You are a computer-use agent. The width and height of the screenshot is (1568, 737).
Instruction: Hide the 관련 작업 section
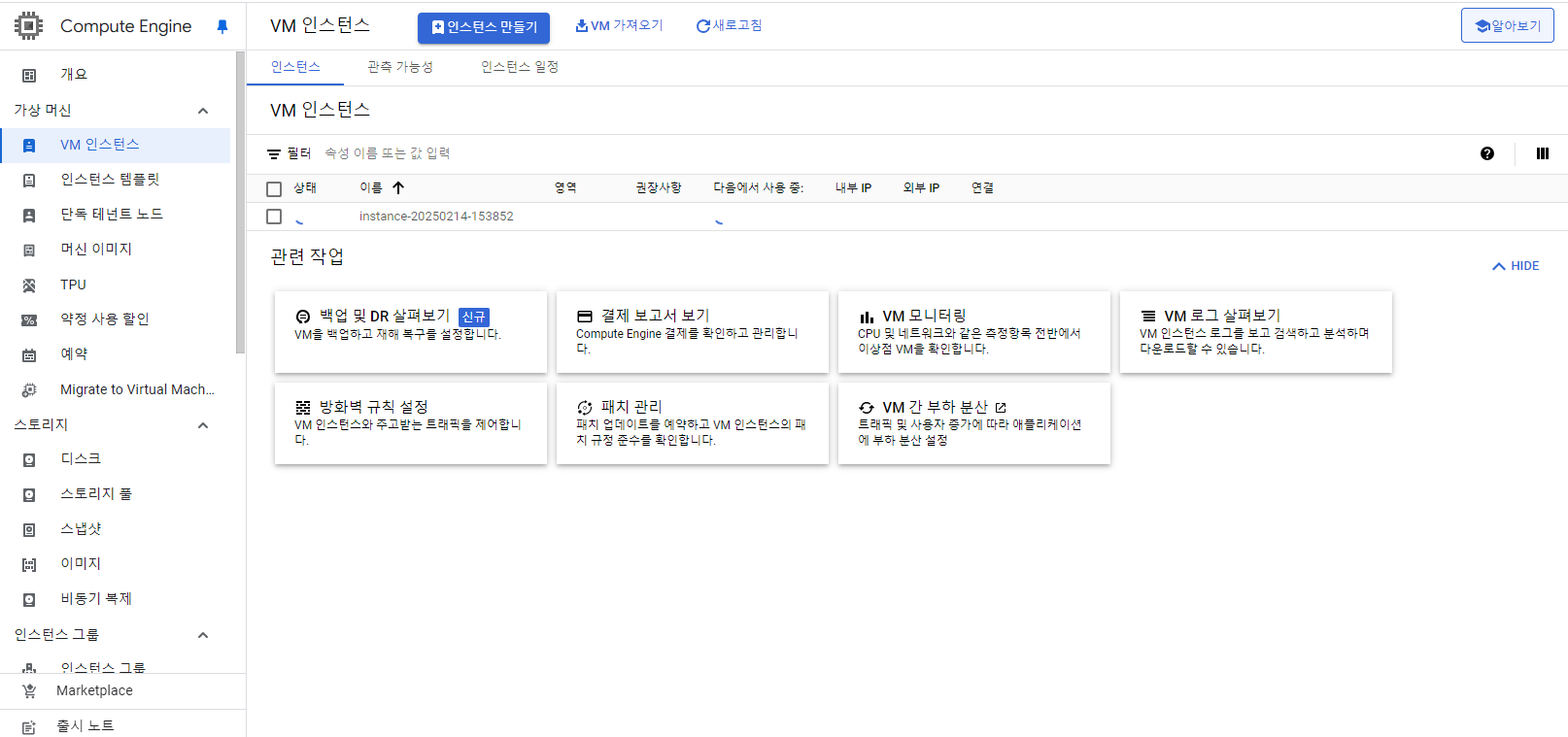point(1516,266)
